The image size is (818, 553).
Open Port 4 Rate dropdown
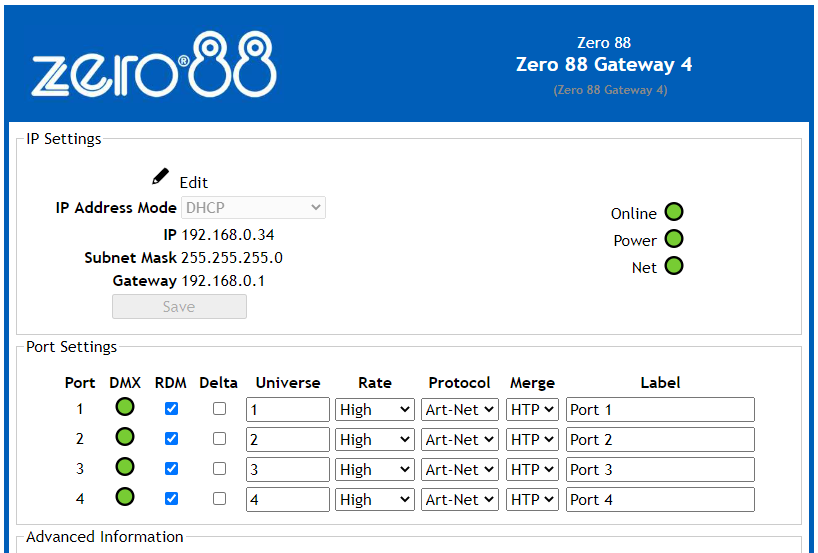point(375,500)
